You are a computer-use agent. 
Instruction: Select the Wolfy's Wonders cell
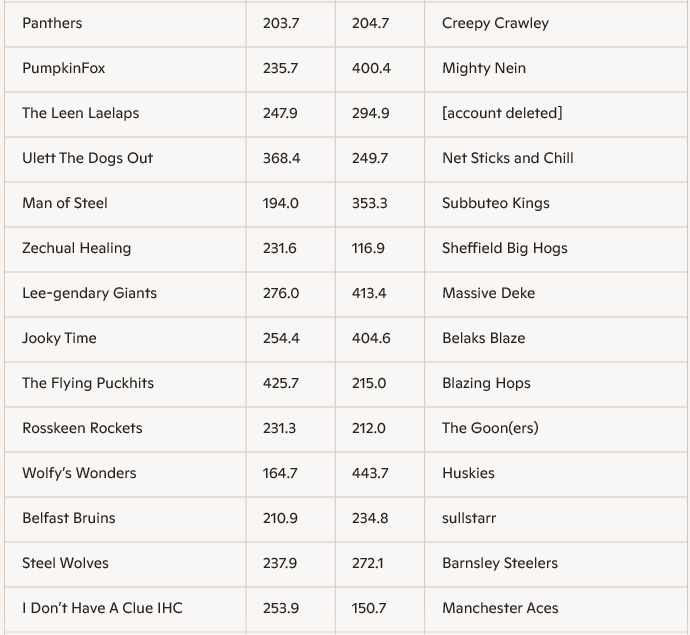[x=79, y=473]
